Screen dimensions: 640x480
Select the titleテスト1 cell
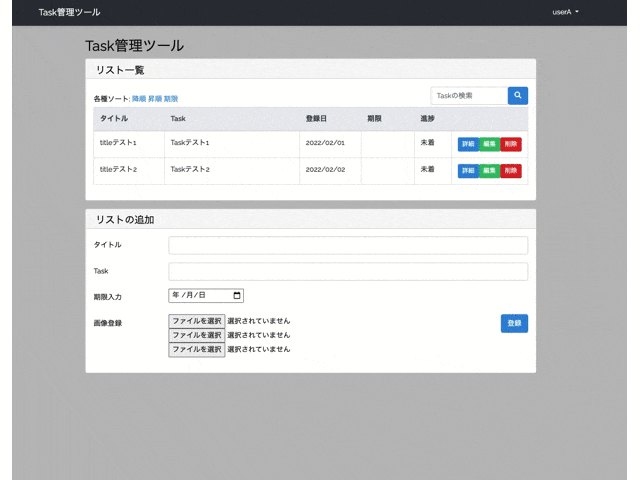(x=129, y=144)
